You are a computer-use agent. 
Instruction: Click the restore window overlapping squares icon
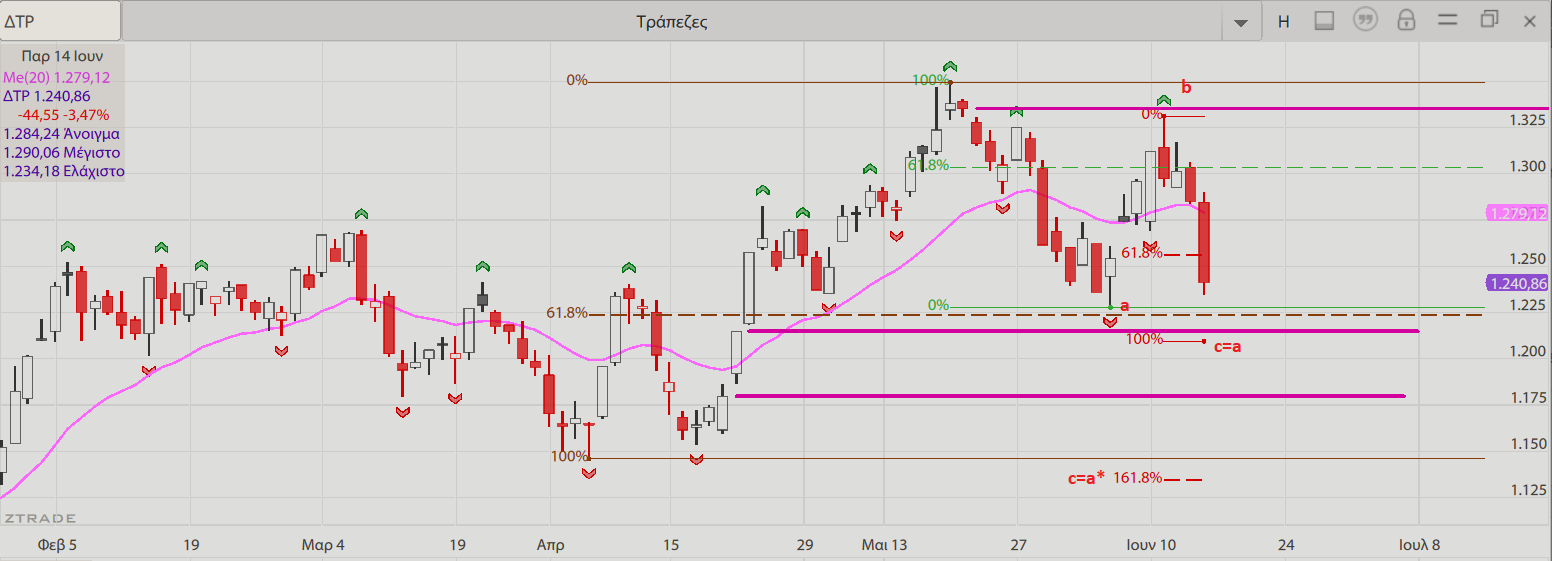point(1490,20)
